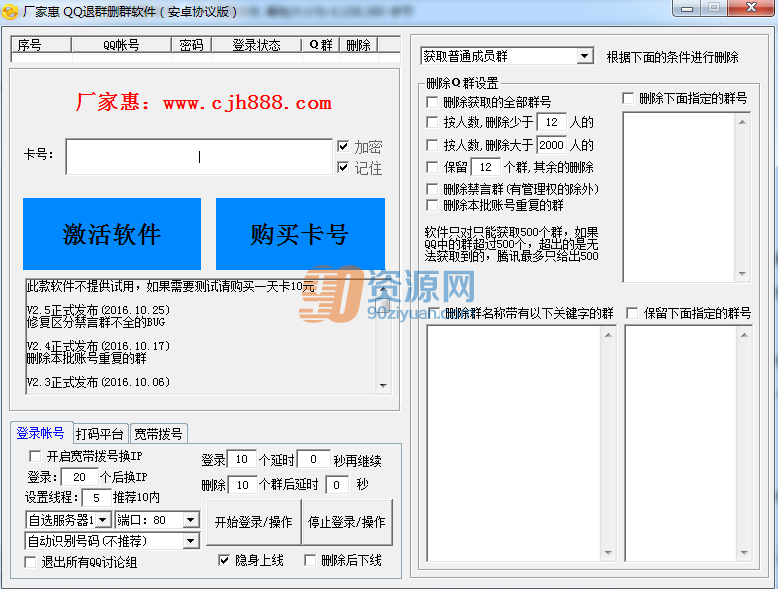
Task: Open the 自动识别号码(不推荐) dropdown
Action: (x=191, y=541)
